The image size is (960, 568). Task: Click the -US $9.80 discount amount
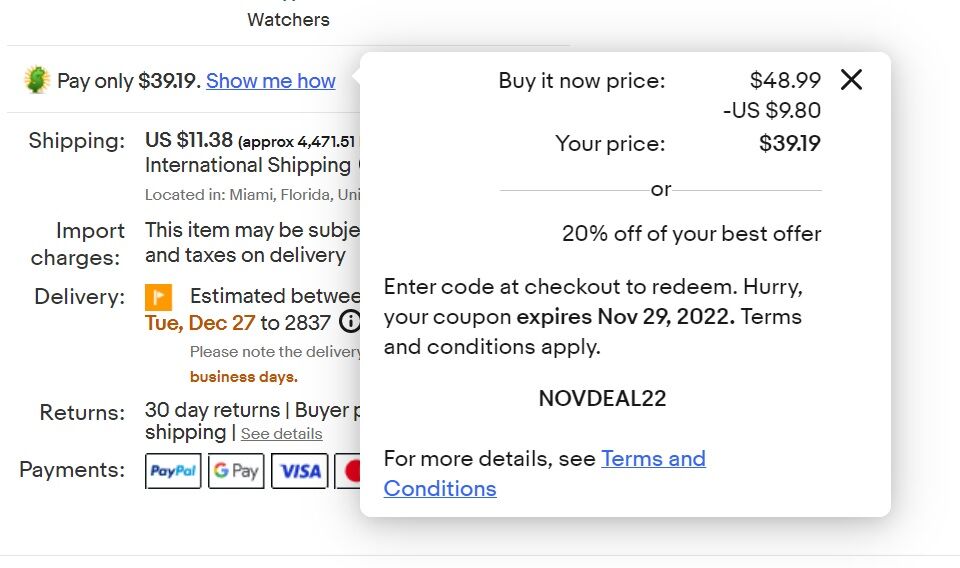coord(771,110)
